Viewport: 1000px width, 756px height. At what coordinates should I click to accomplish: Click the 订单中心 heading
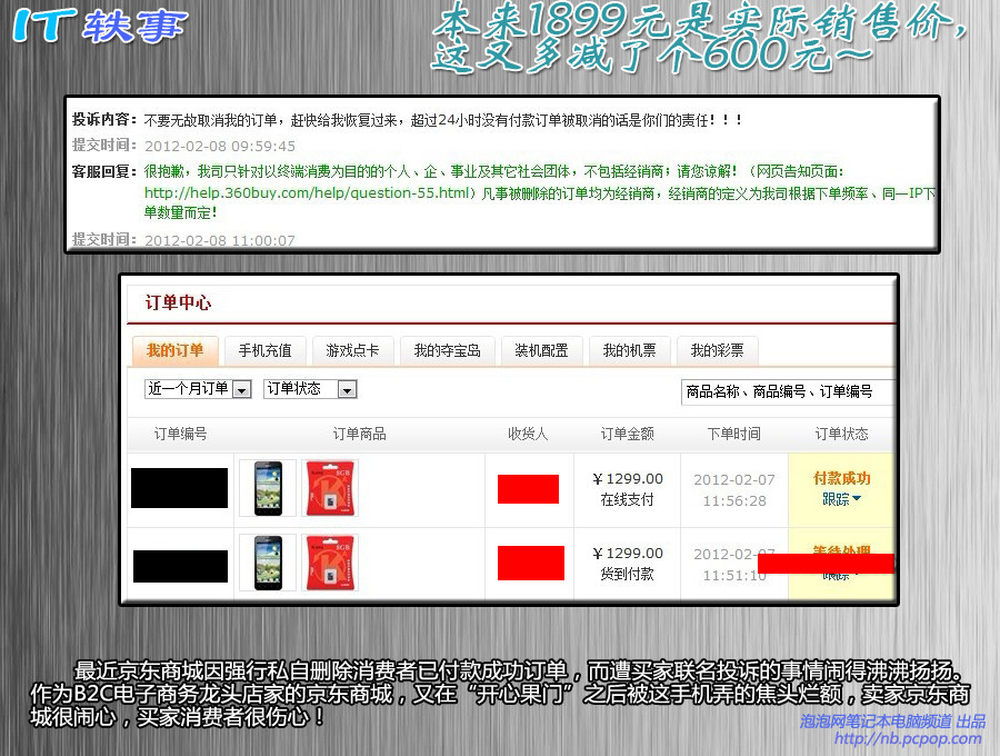point(178,302)
